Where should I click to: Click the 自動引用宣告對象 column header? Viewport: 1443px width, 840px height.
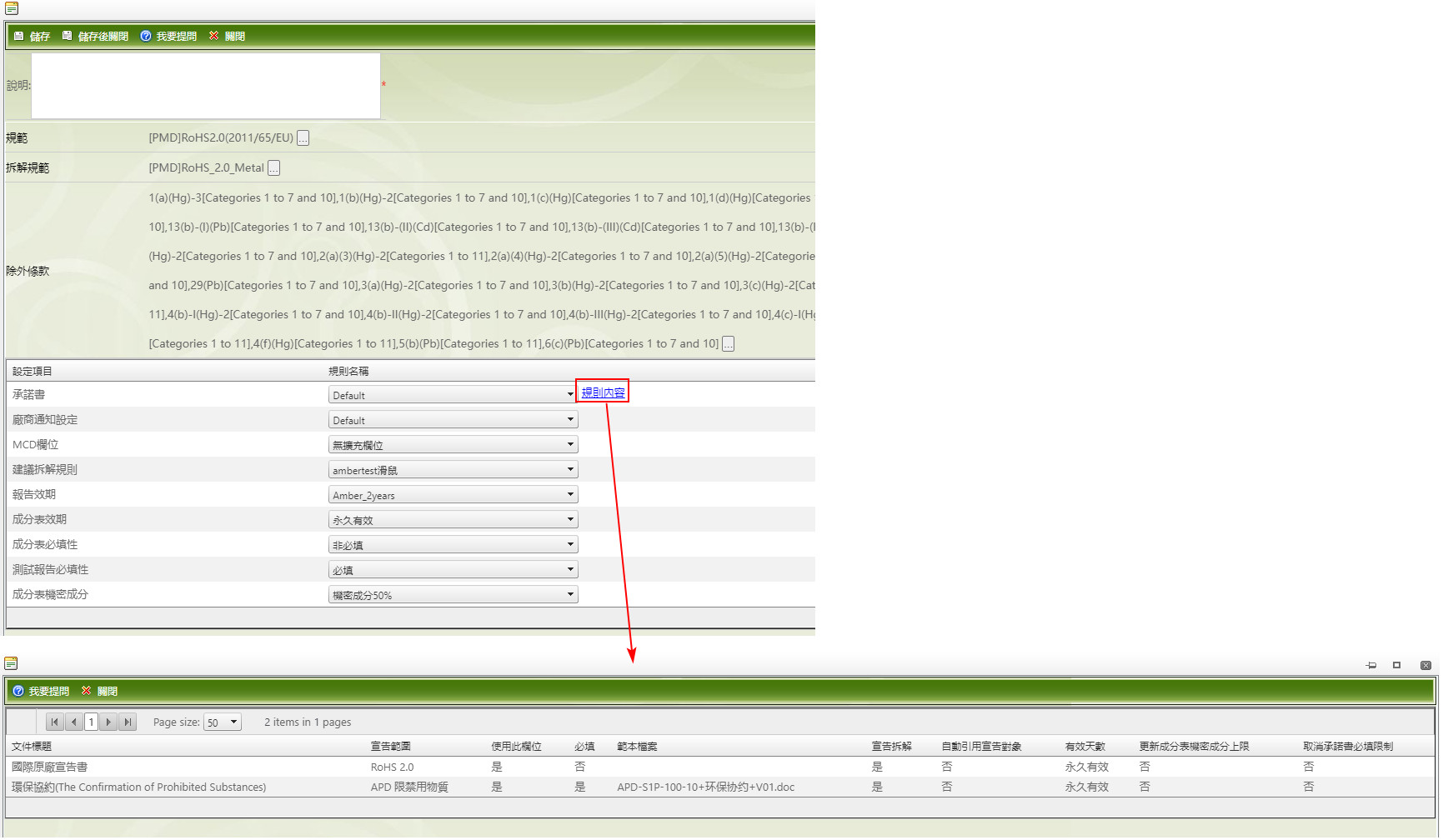(982, 747)
